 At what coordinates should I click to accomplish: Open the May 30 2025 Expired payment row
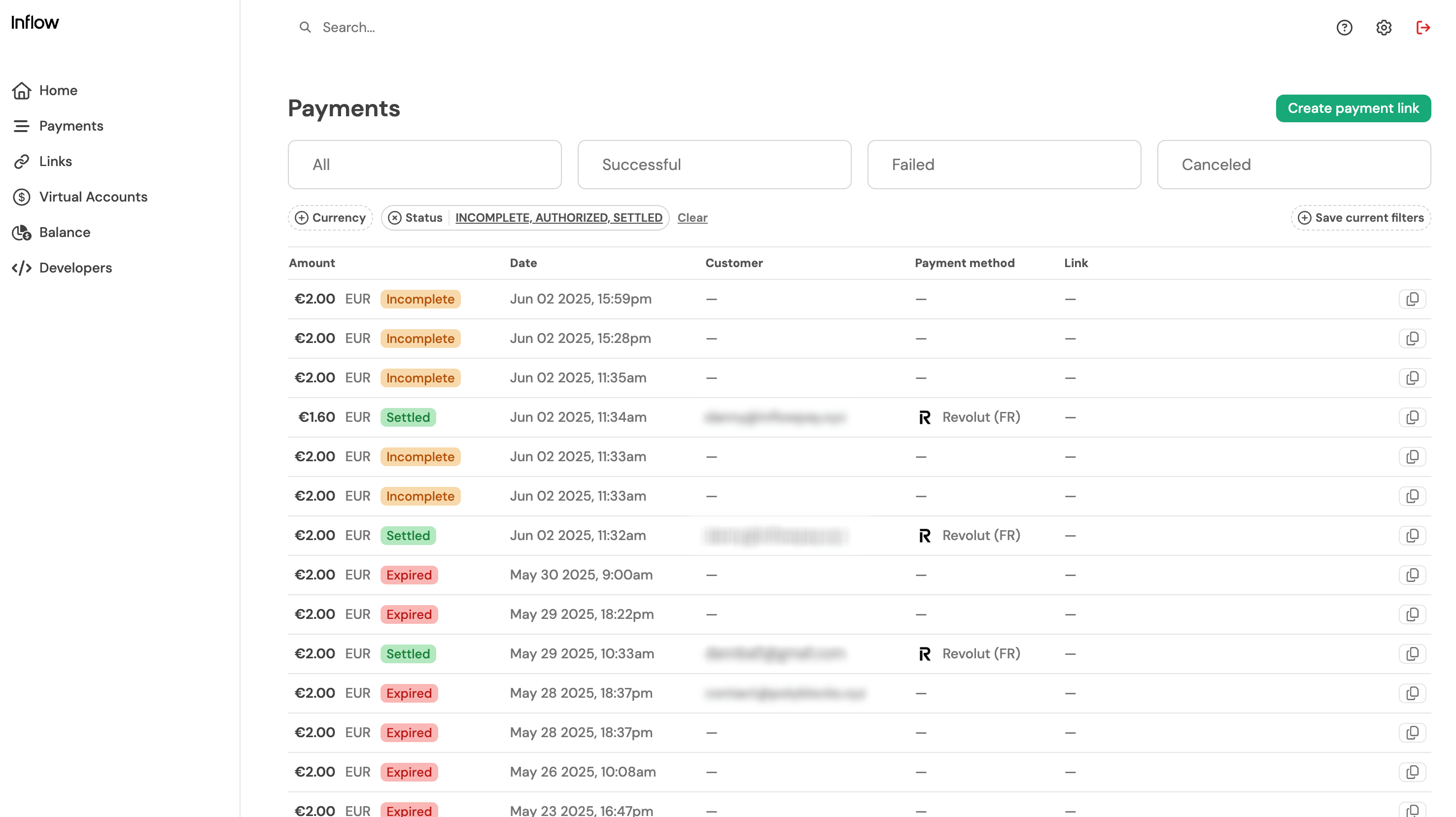click(581, 575)
